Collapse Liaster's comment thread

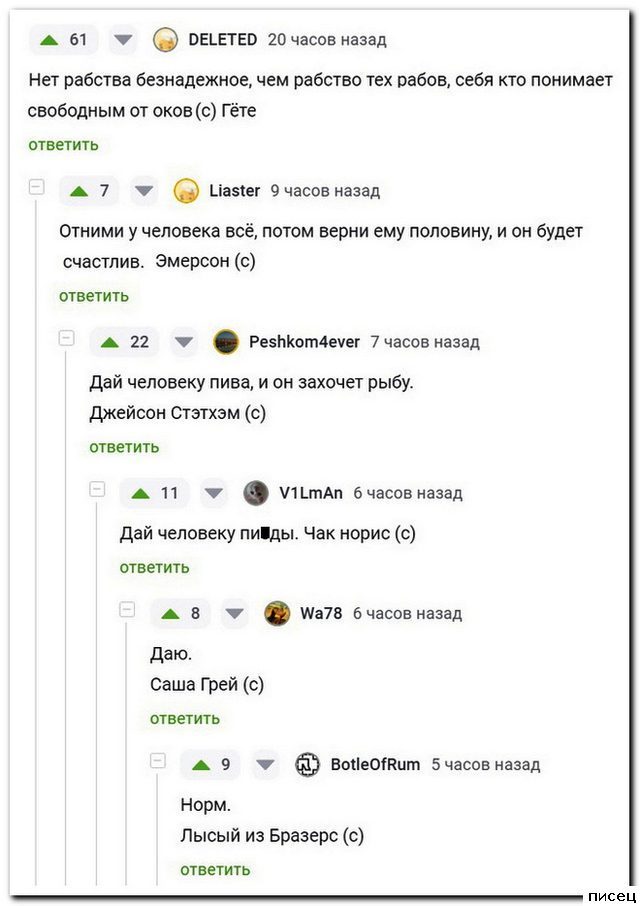click(x=37, y=187)
